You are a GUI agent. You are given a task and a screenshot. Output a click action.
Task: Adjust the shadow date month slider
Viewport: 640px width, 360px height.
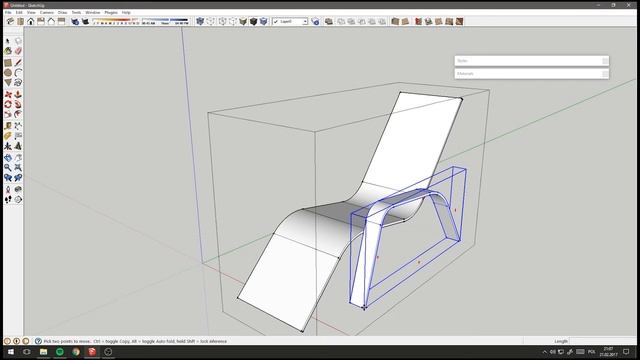(116, 20)
